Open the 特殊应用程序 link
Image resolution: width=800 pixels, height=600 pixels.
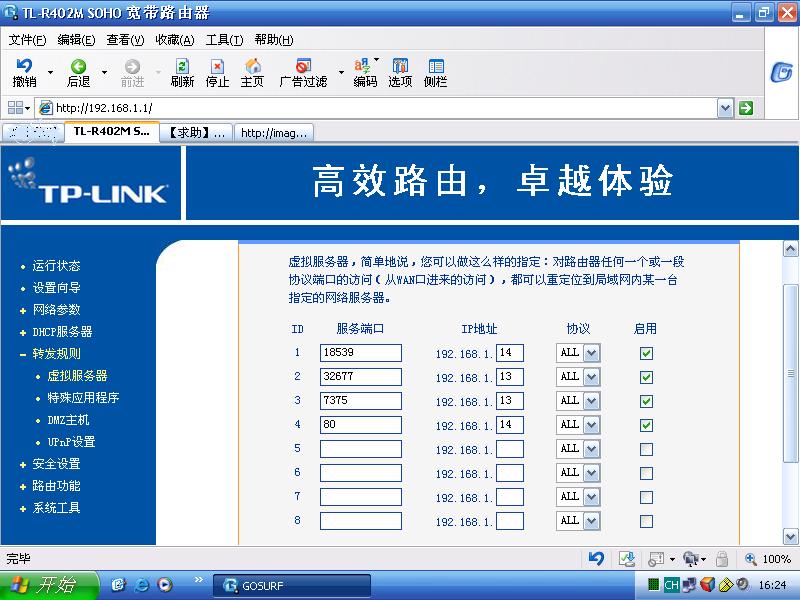pyautogui.click(x=83, y=397)
